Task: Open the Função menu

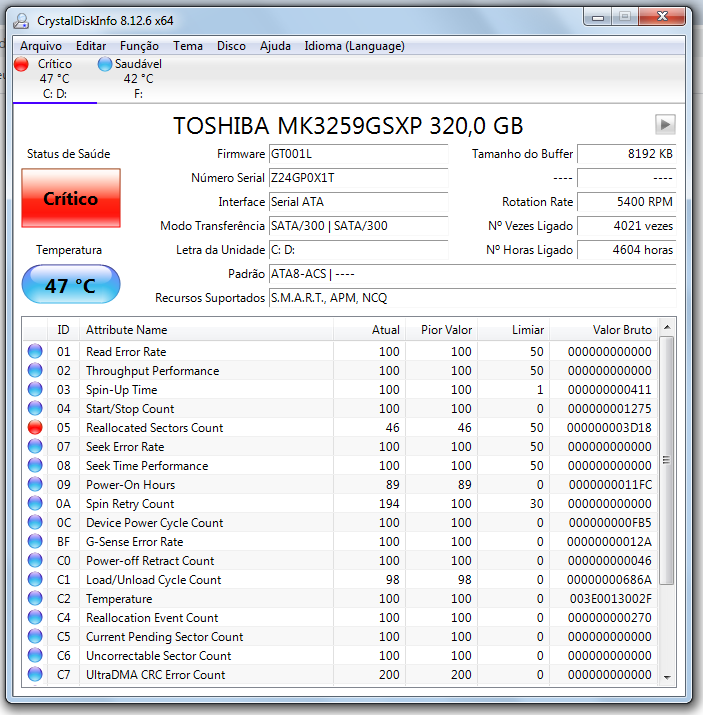Action: 140,46
